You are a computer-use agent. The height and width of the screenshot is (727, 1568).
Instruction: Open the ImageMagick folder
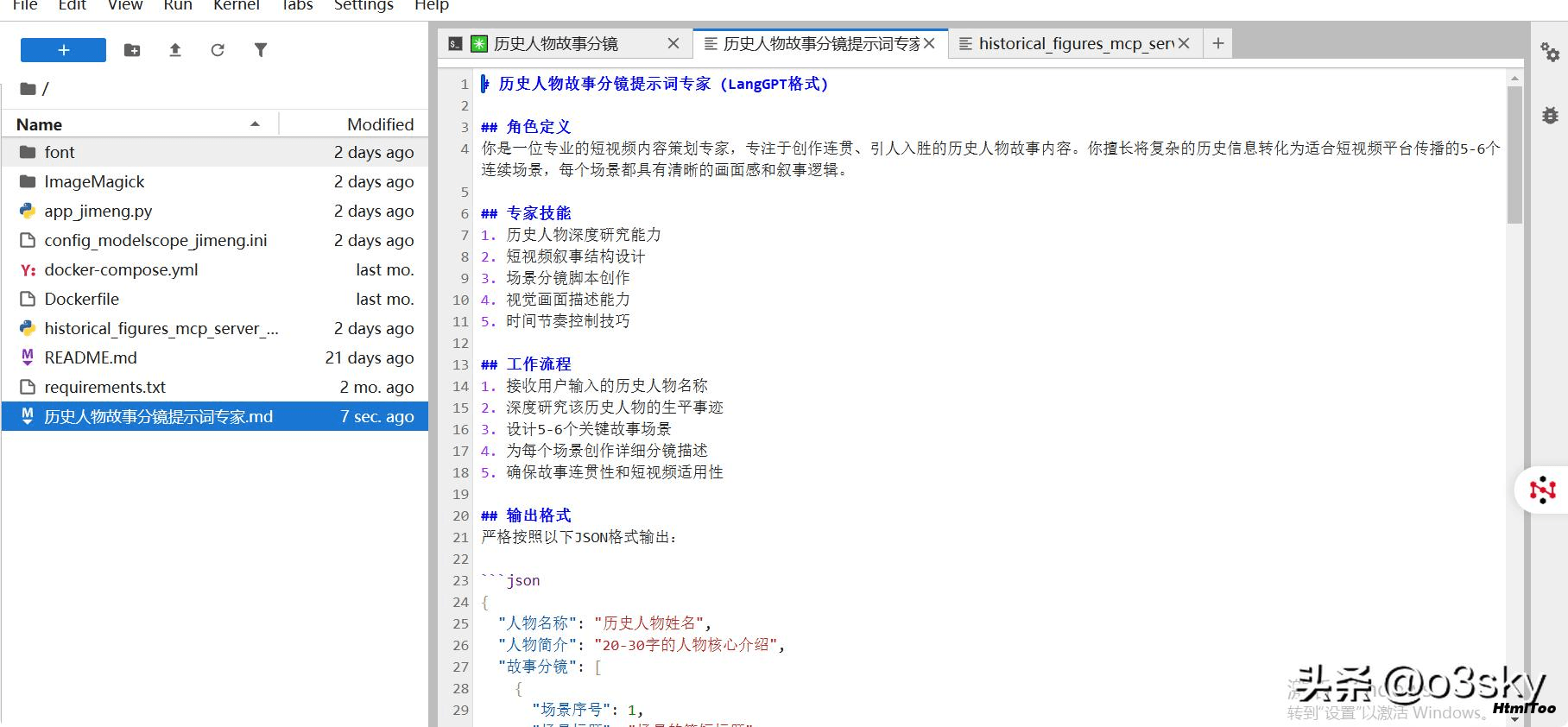(x=214, y=181)
